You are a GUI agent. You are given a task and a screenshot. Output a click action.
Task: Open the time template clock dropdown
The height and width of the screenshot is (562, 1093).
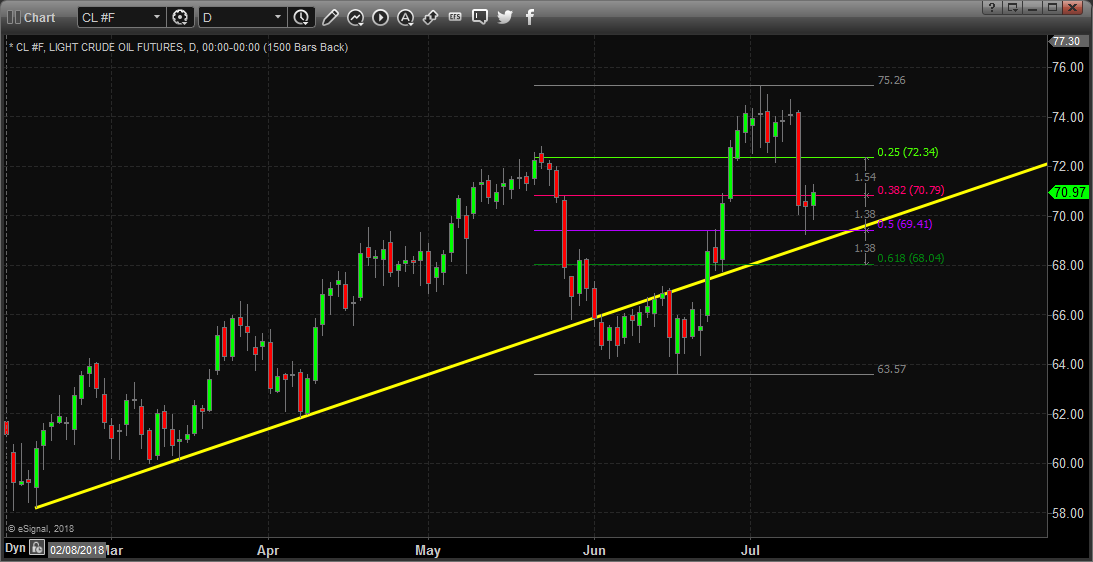click(301, 17)
